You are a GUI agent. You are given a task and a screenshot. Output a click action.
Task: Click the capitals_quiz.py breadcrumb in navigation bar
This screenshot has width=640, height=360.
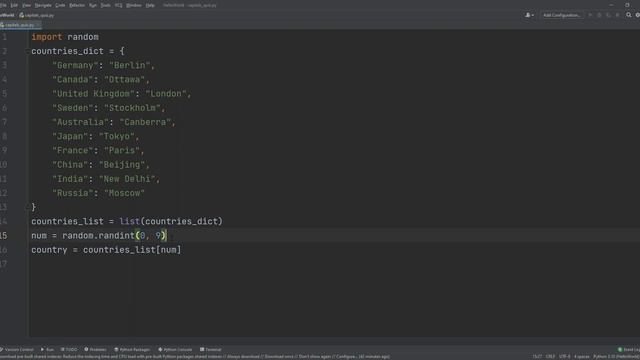coord(37,16)
